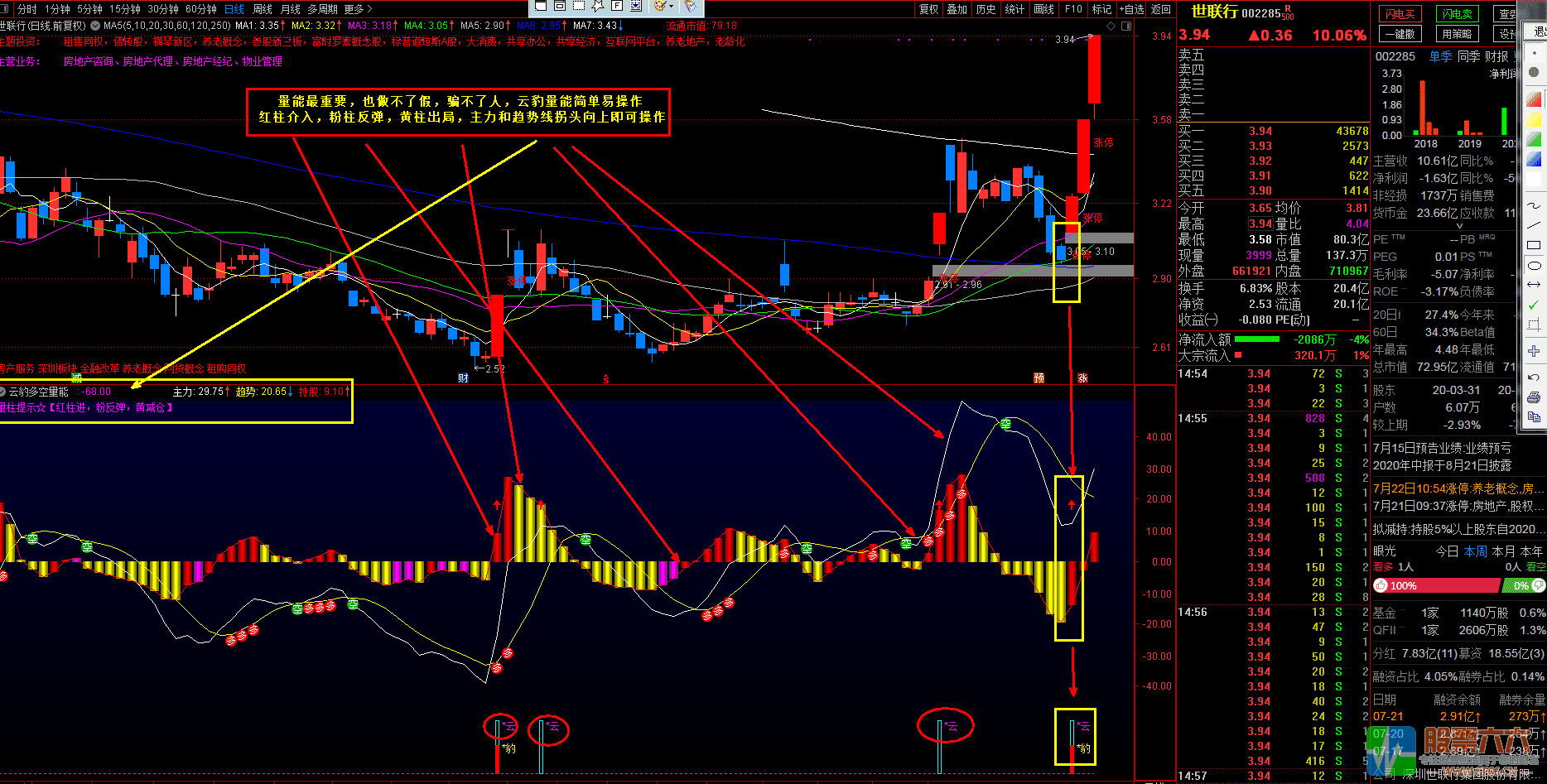Click the thumbs-down bearish vote icon

point(1538,585)
